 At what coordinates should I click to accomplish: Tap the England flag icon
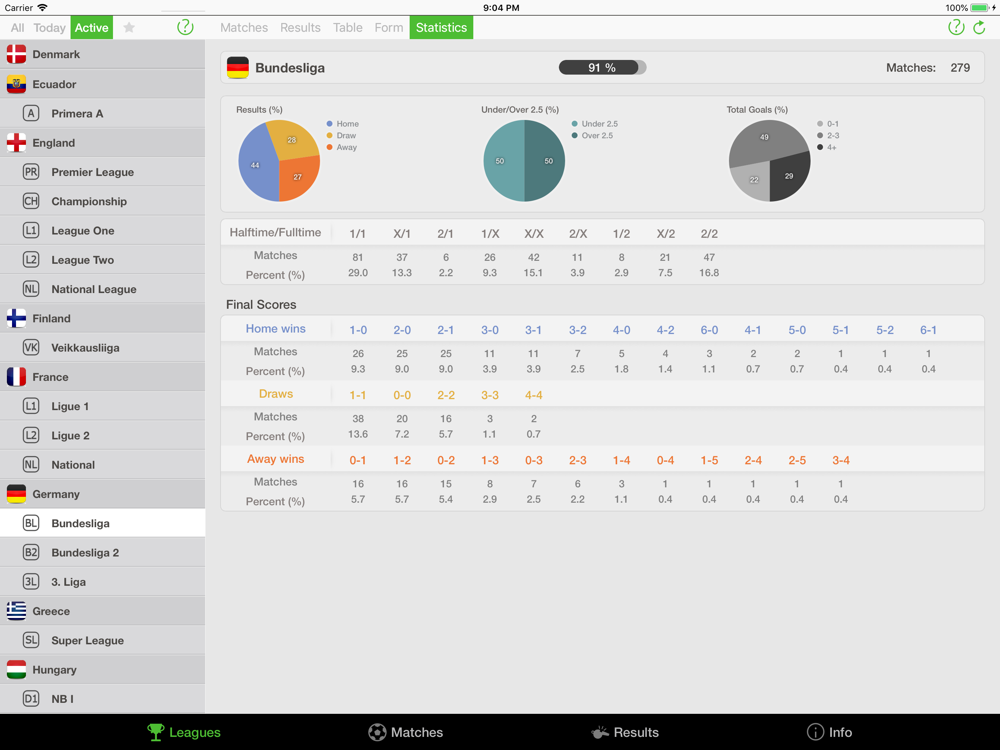point(17,142)
